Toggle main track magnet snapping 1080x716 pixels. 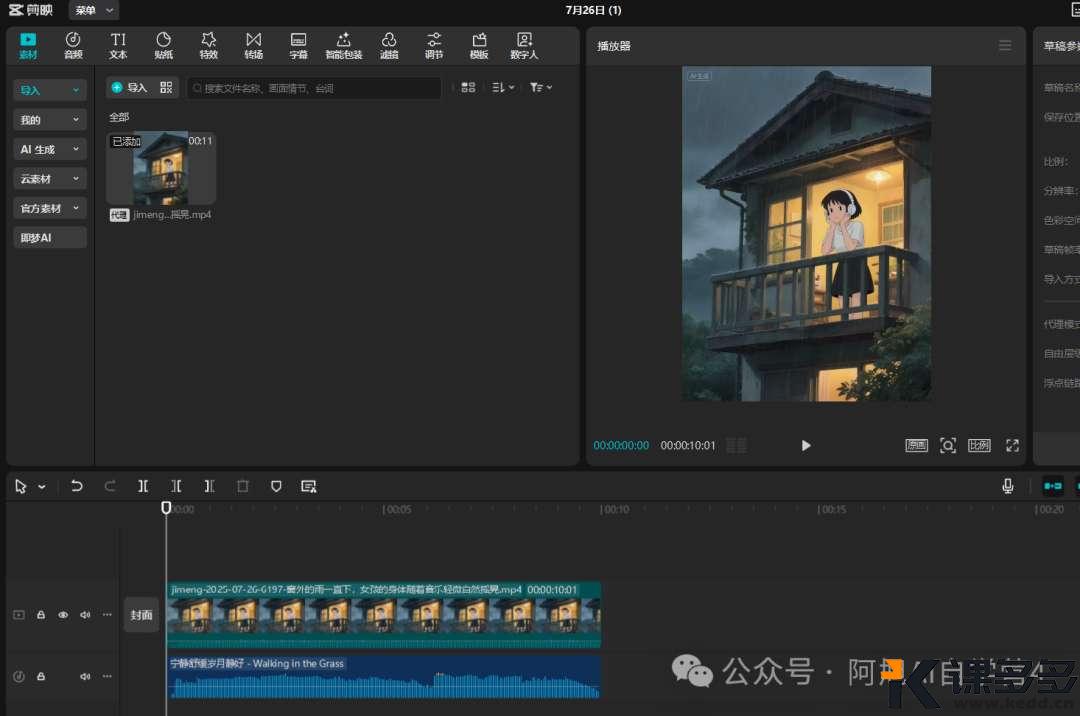pos(1052,486)
